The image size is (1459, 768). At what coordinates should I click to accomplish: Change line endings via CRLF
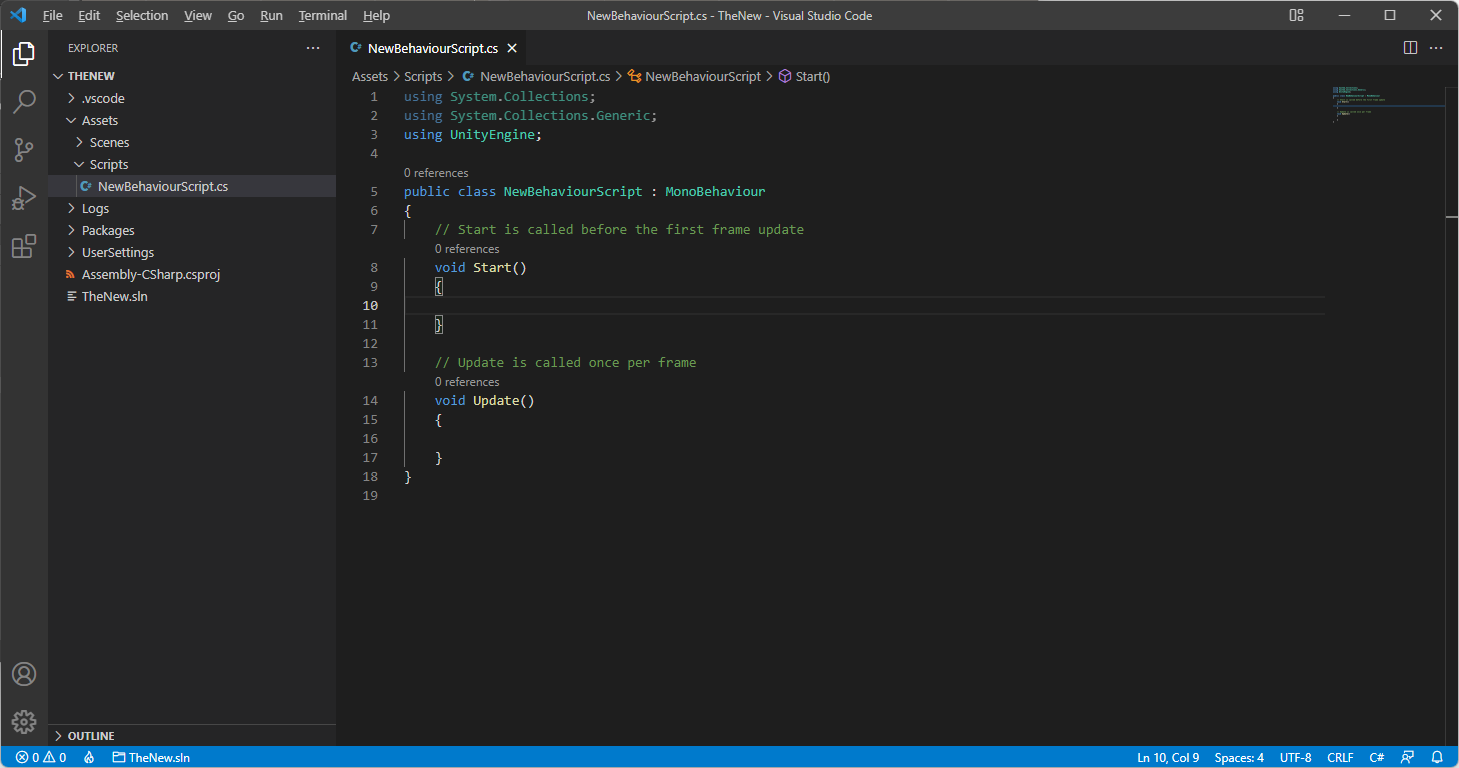tap(1340, 757)
